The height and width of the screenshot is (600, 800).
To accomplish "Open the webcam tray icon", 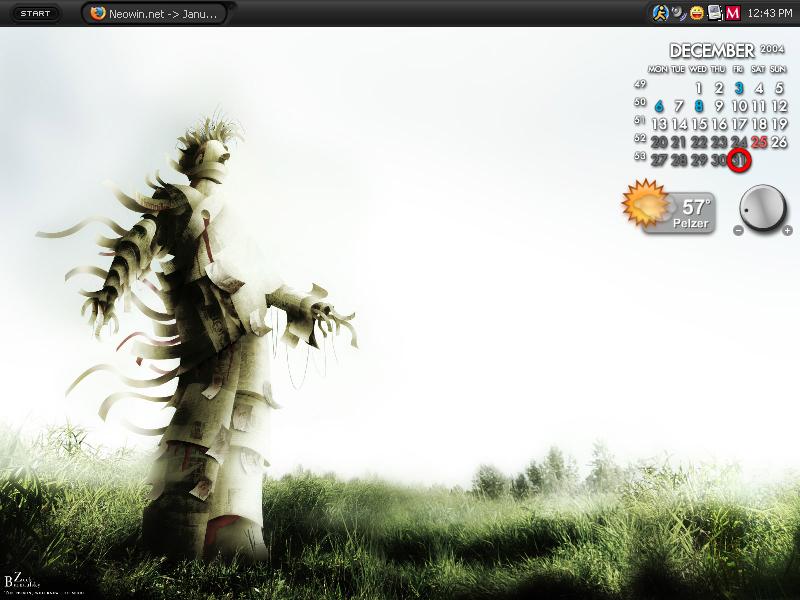I will click(678, 13).
